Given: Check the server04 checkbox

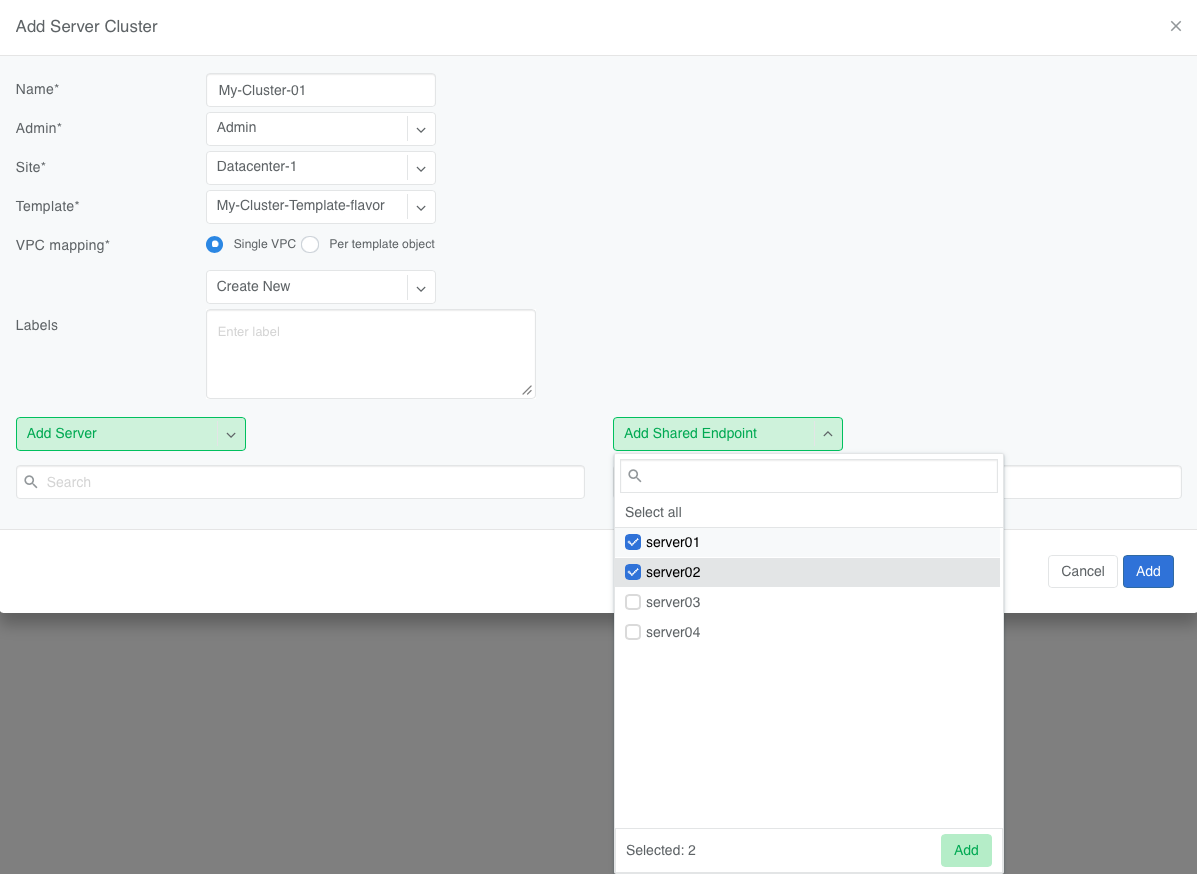Looking at the screenshot, I should 633,632.
